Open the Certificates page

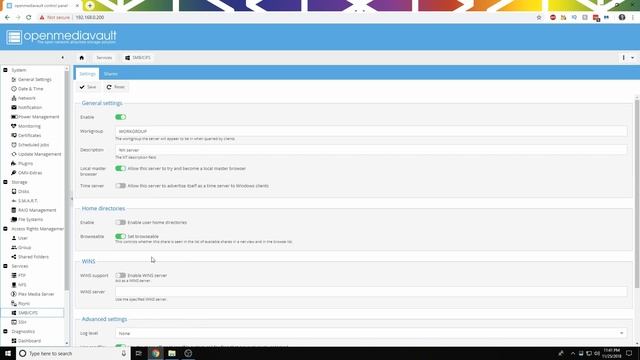pos(29,136)
